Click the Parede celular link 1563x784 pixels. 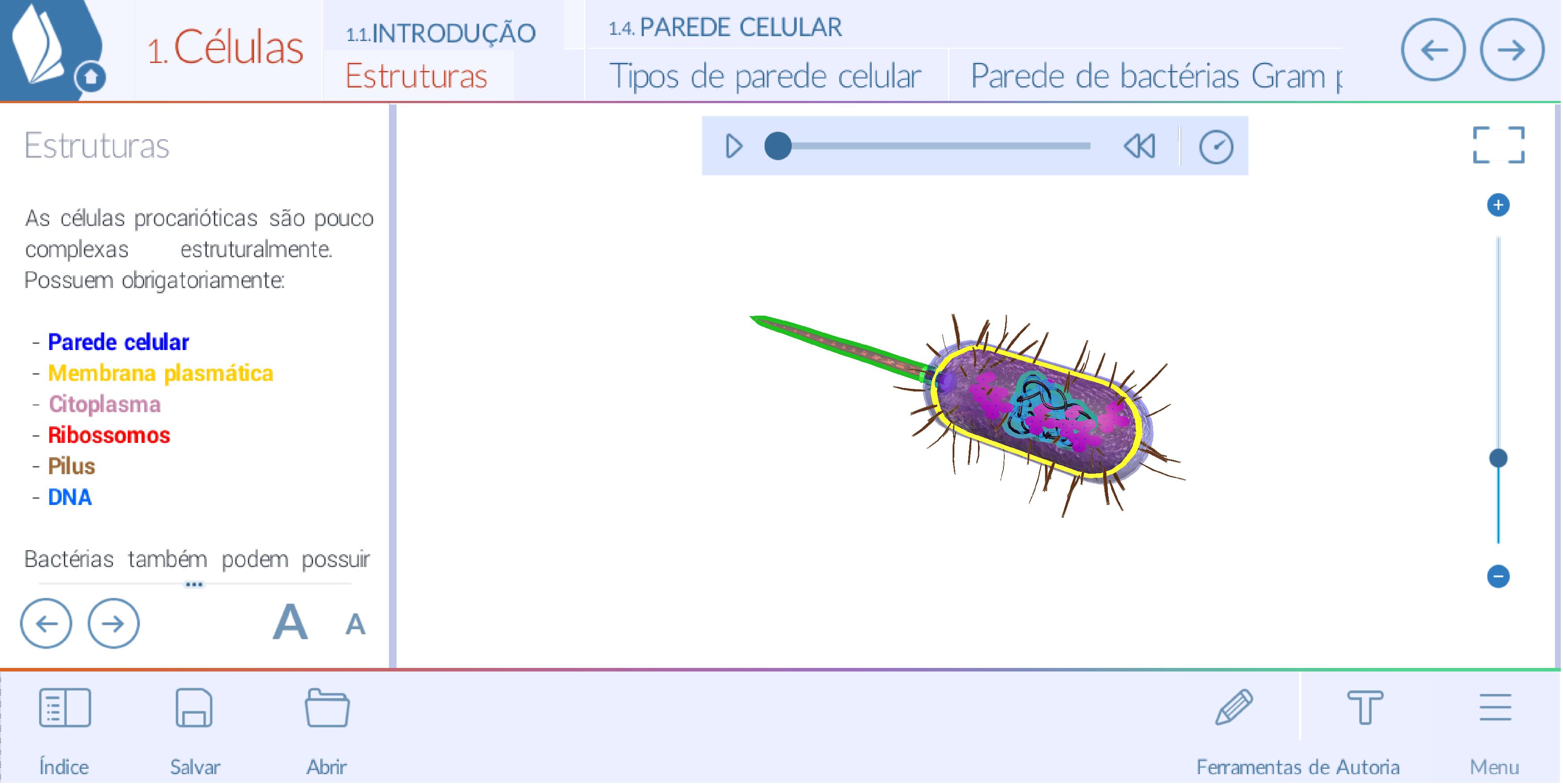pos(118,342)
